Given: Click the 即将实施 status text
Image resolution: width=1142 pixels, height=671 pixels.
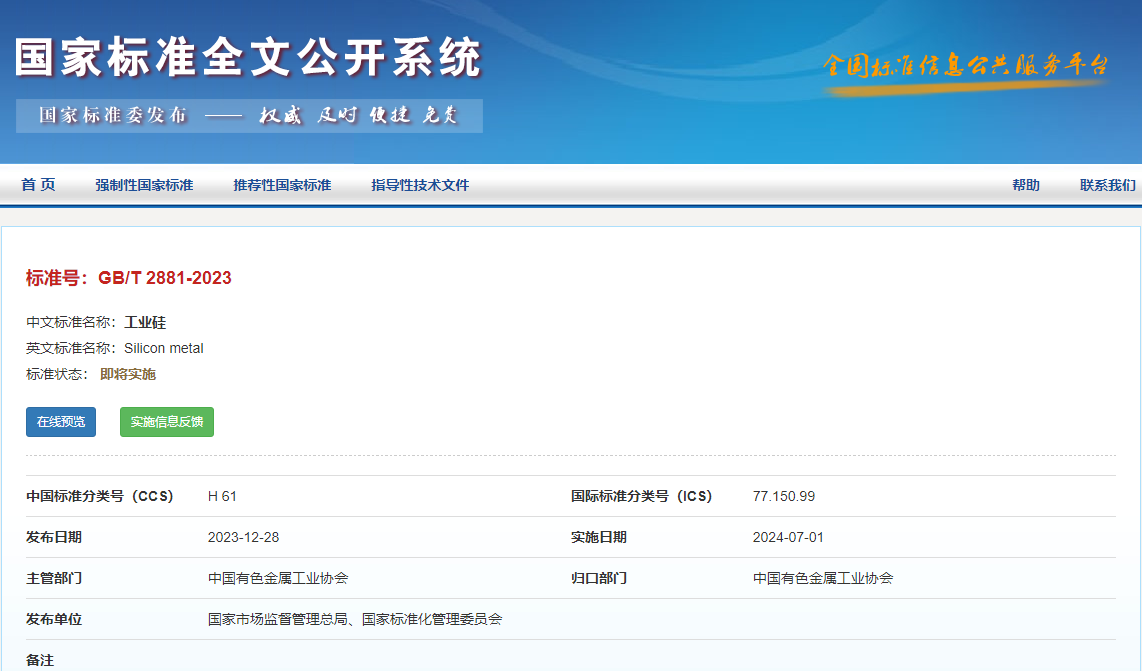Looking at the screenshot, I should (x=128, y=374).
